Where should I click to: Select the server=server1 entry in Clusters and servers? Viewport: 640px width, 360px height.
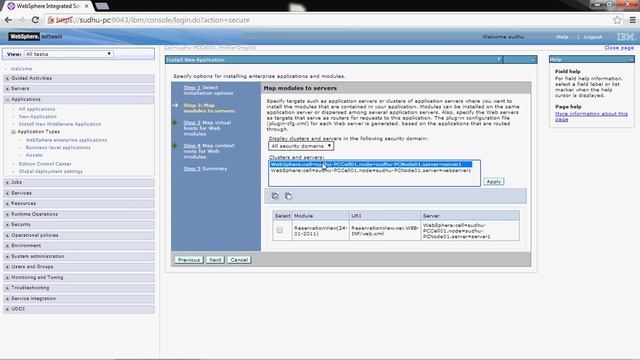pos(371,164)
